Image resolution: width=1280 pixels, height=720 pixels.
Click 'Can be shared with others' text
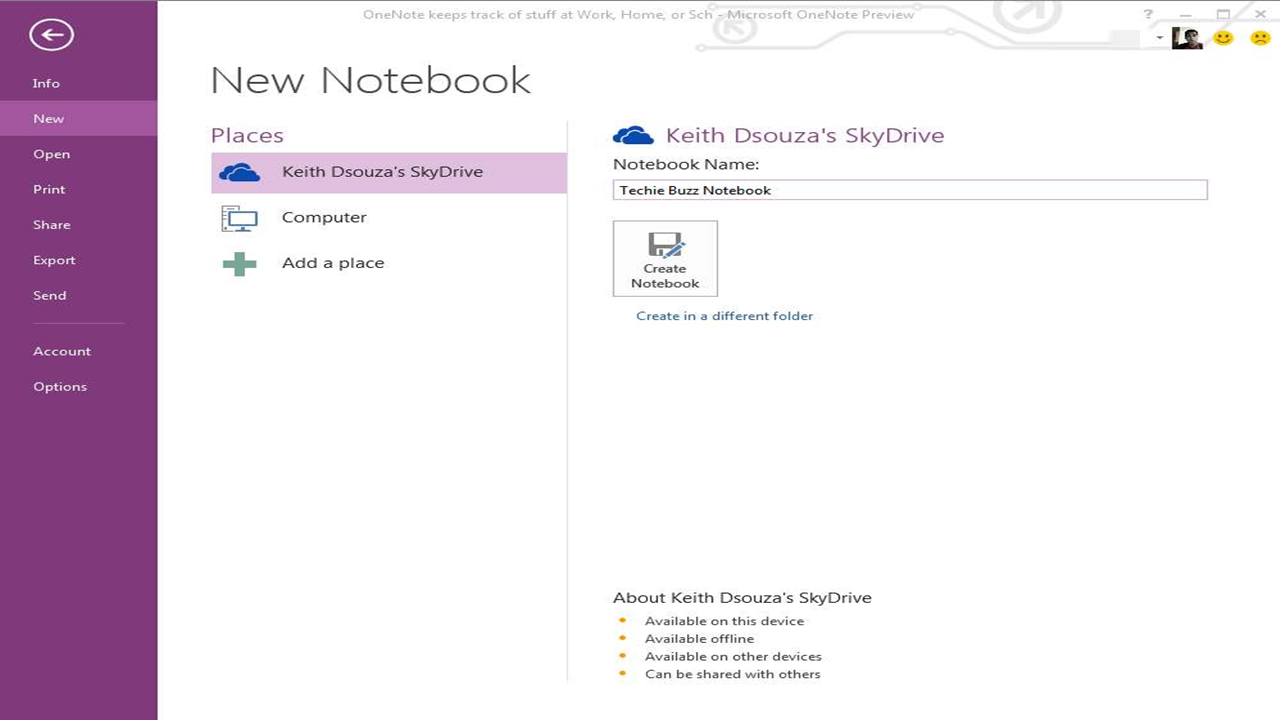732,675
